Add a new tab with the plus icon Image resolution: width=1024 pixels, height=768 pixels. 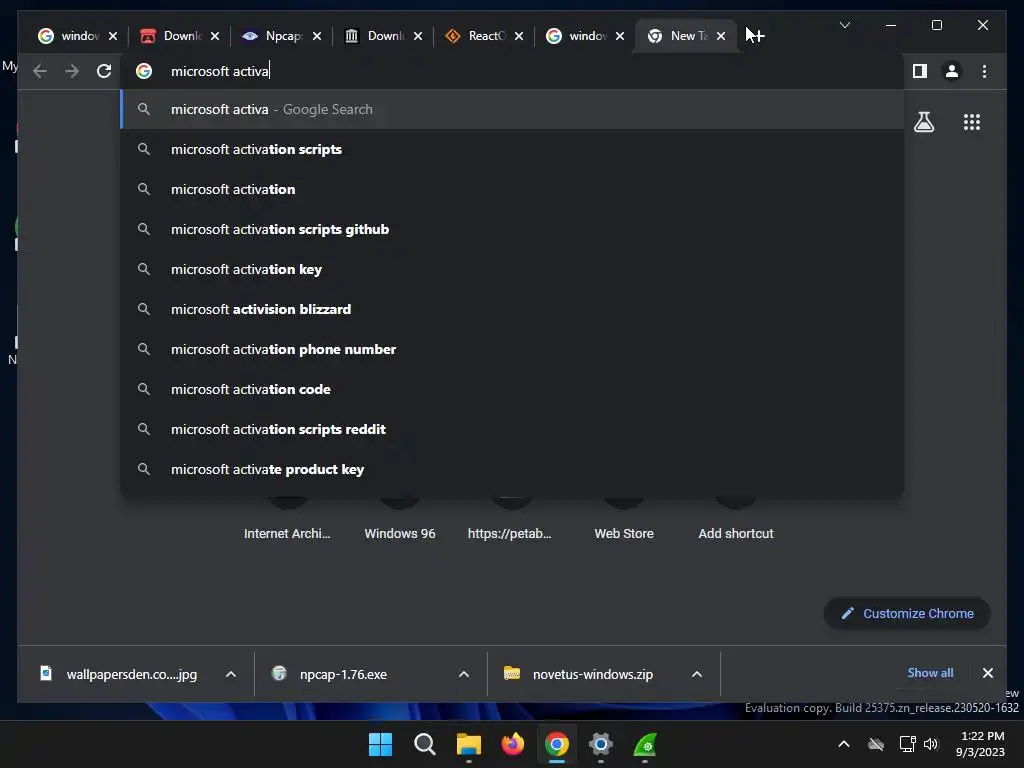[758, 36]
